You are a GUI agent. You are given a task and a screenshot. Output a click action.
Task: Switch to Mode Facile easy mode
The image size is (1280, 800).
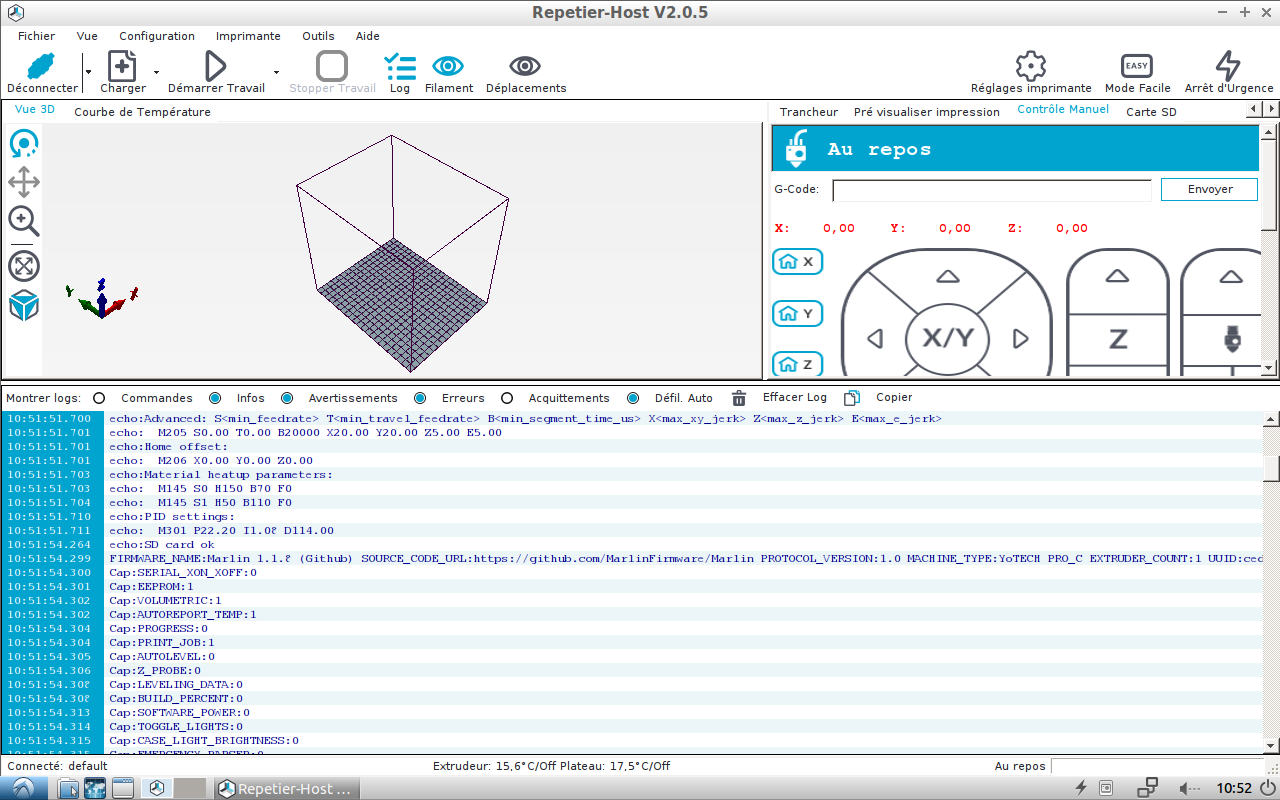click(1137, 67)
